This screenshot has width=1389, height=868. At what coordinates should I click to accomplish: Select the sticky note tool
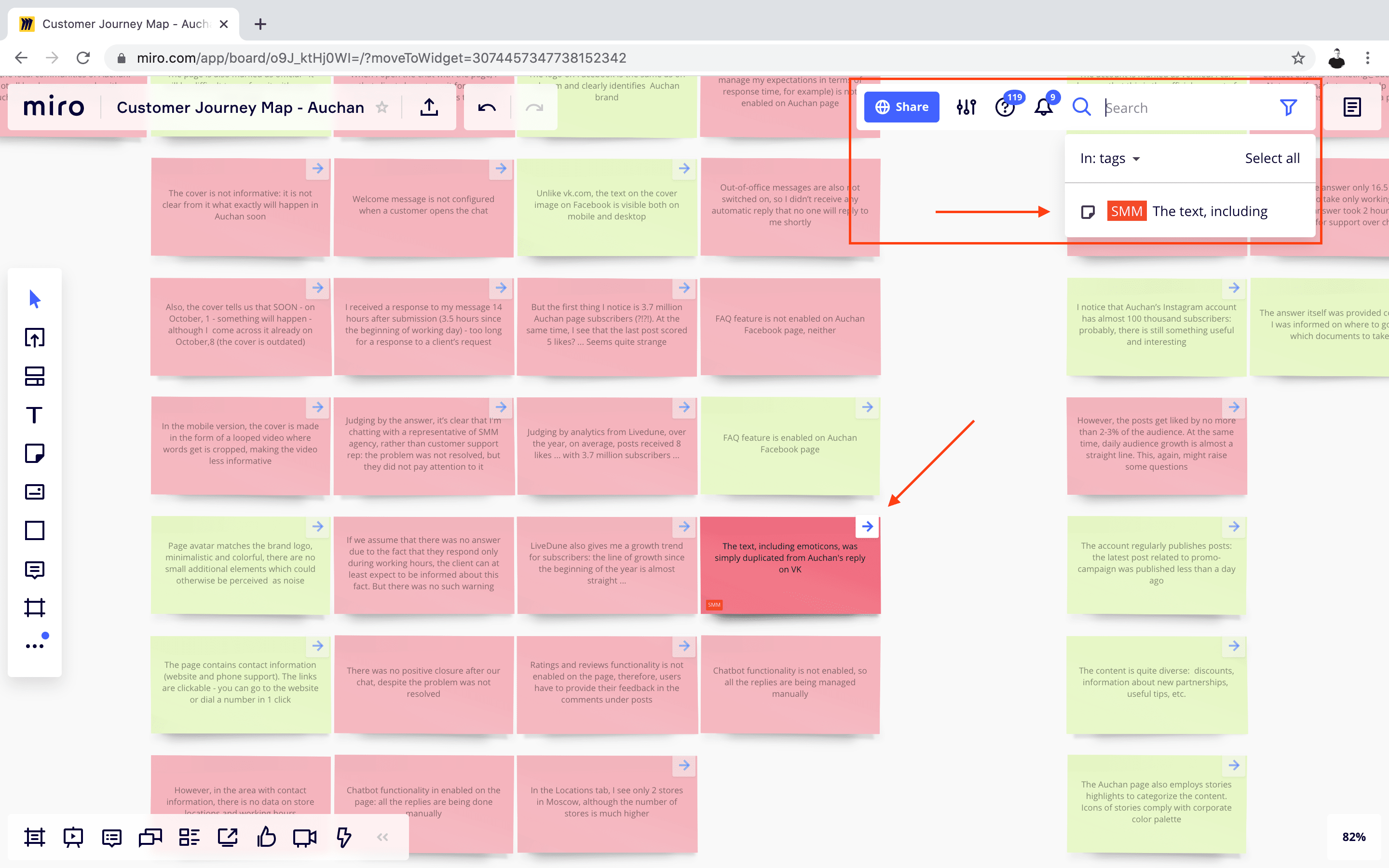(x=34, y=453)
